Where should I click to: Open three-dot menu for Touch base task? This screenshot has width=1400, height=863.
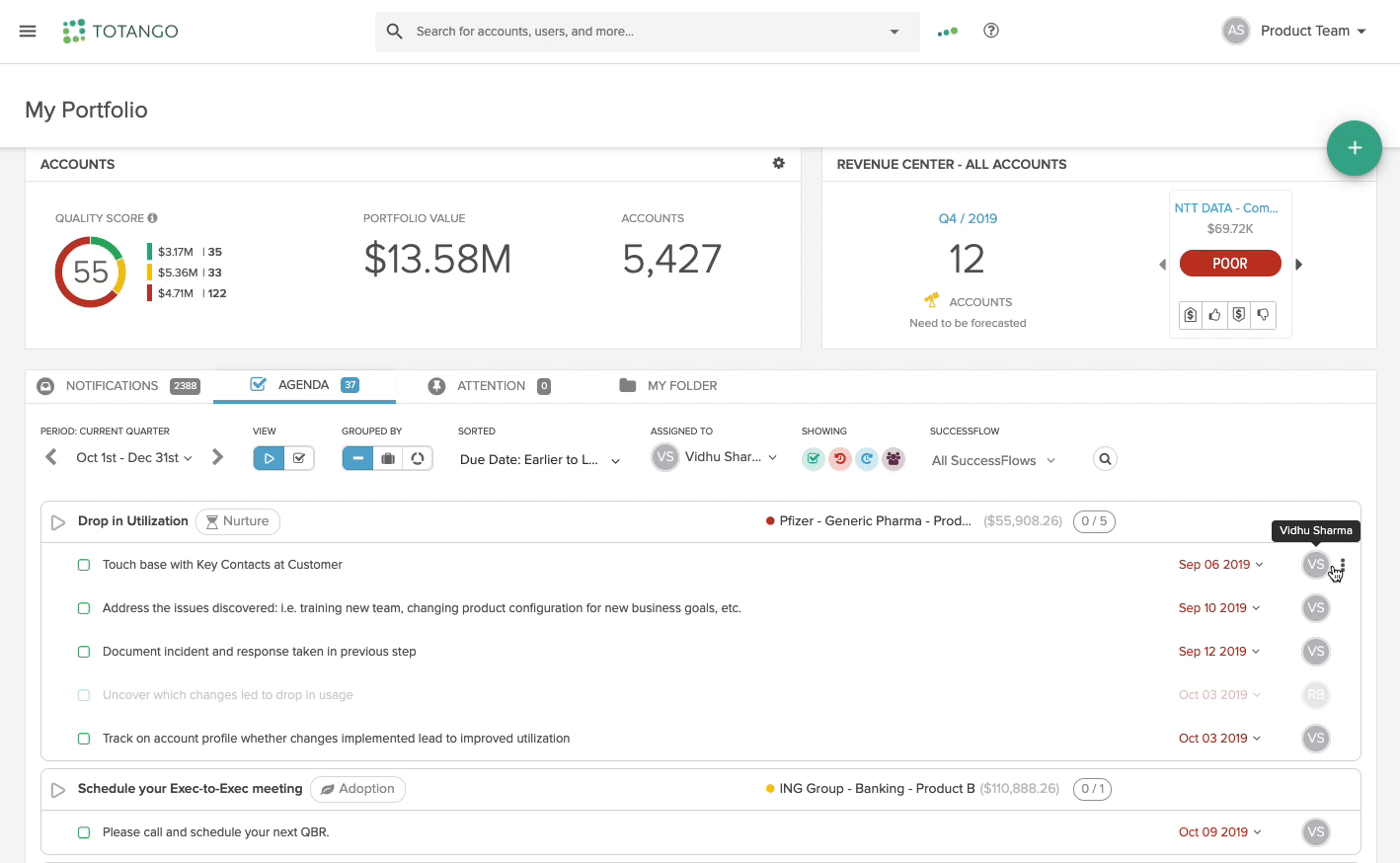coord(1343,566)
